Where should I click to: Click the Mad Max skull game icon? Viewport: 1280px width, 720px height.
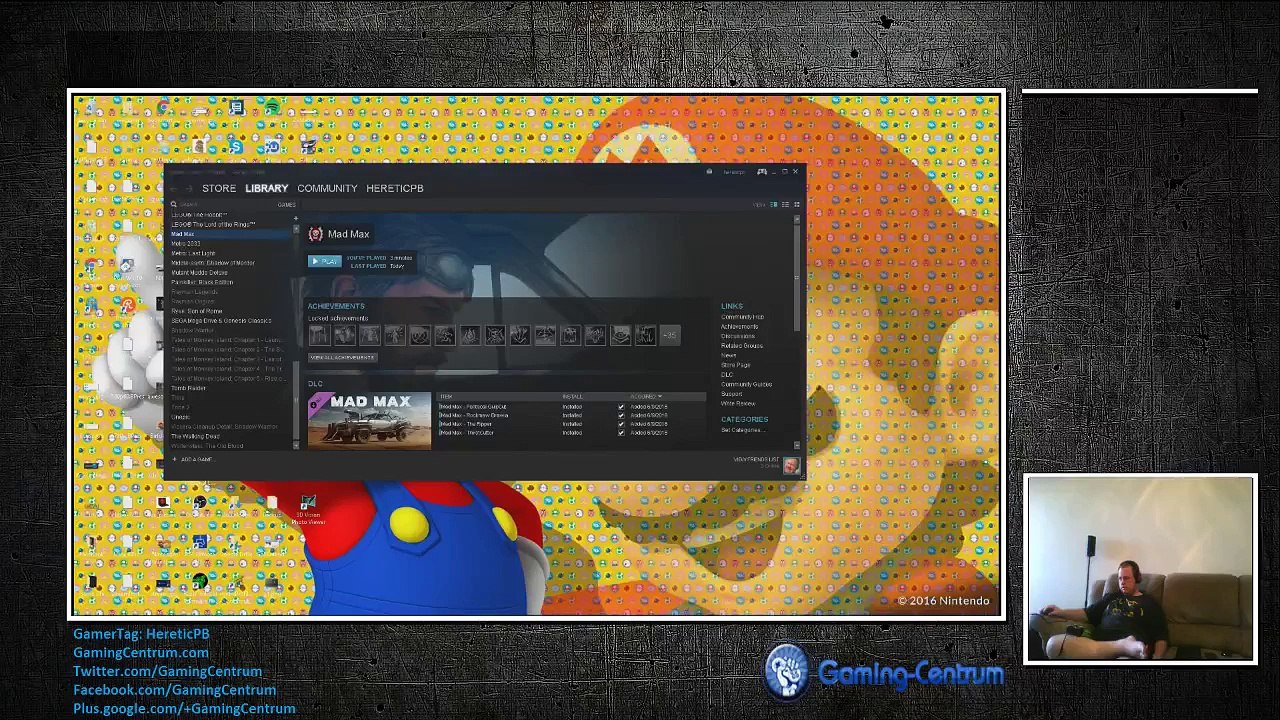coord(316,234)
